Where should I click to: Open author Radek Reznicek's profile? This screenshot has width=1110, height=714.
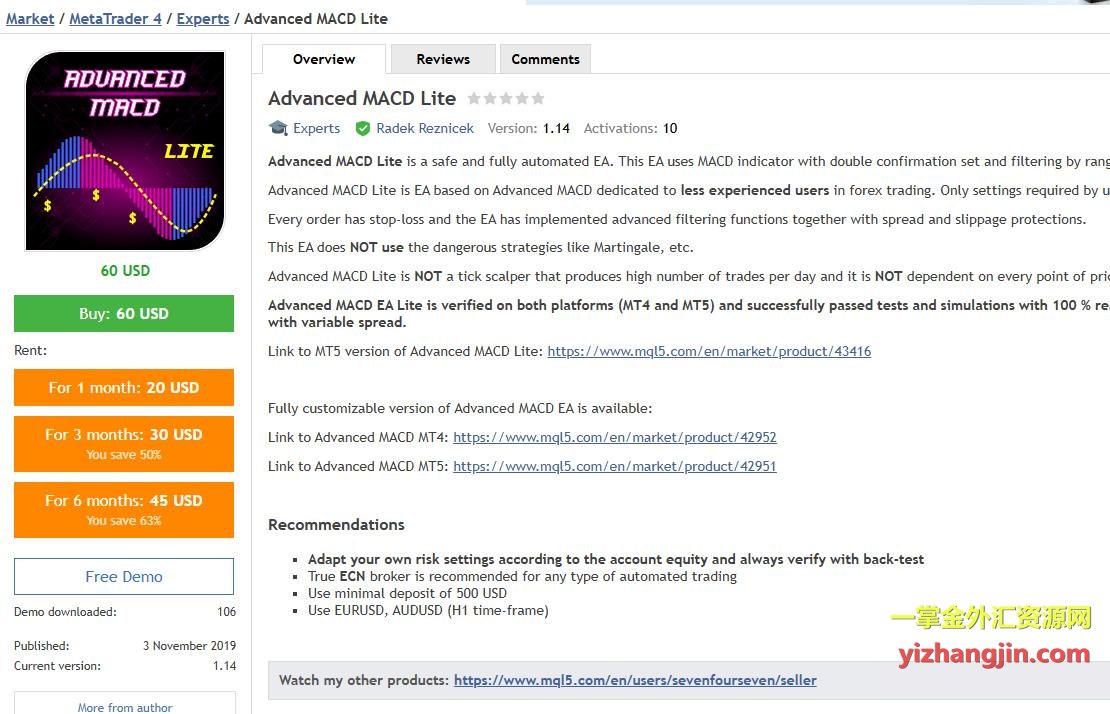[423, 128]
